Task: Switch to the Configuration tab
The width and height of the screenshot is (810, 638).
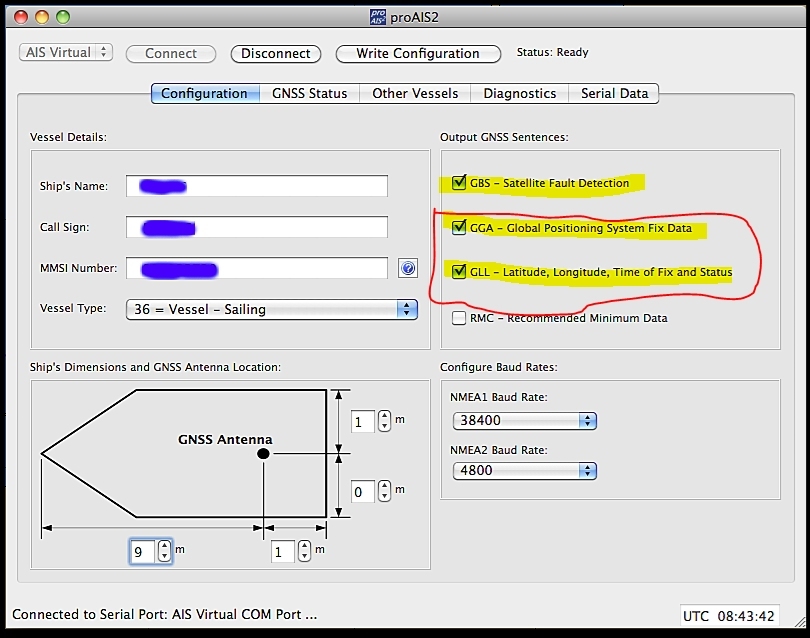Action: tap(205, 94)
